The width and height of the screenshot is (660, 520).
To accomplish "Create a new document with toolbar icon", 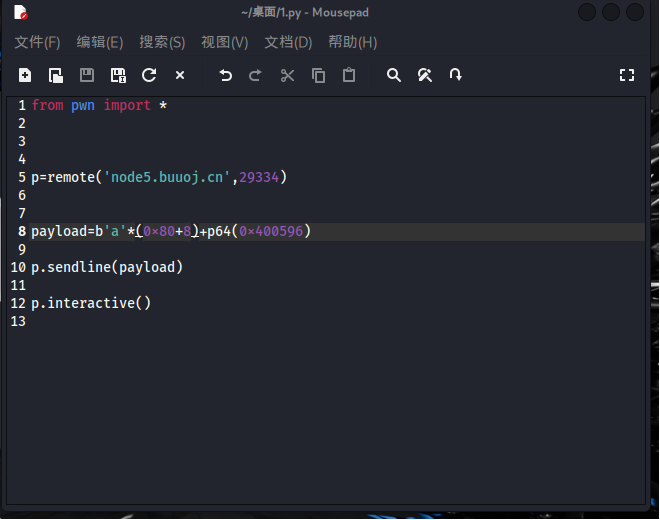I will click(25, 75).
